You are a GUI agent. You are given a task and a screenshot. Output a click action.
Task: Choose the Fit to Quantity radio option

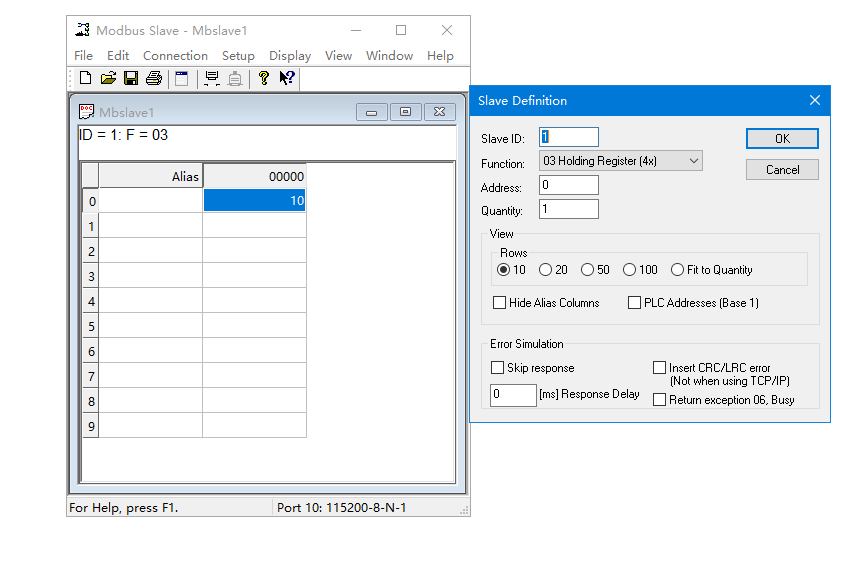678,270
